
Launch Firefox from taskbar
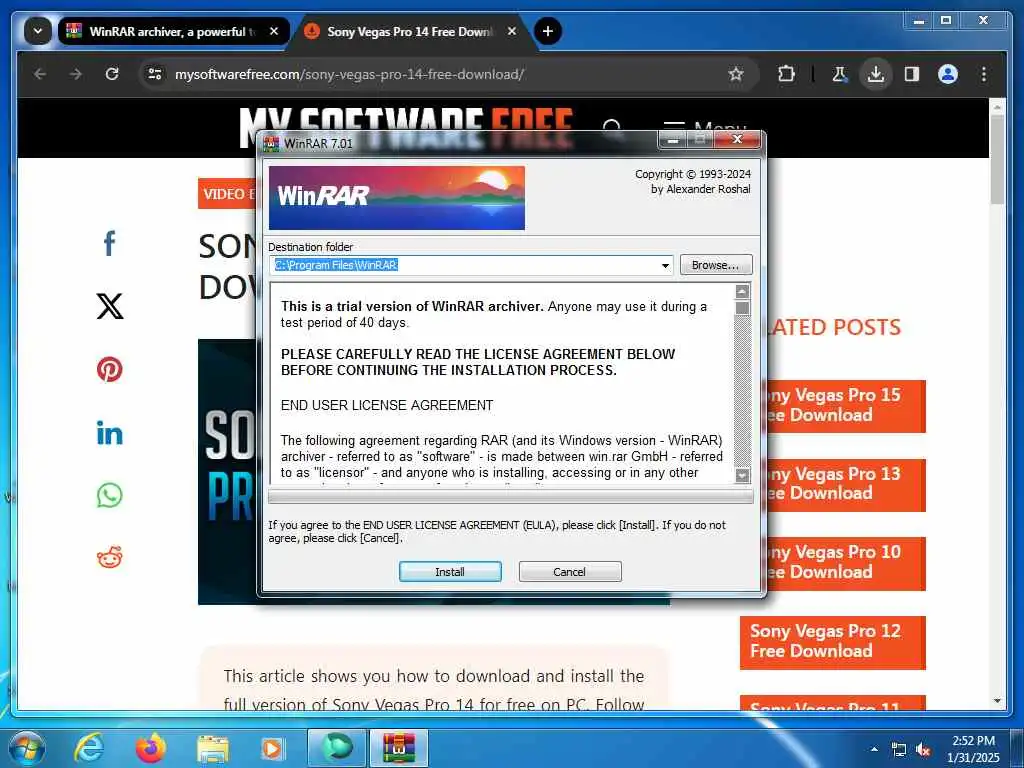[151, 748]
